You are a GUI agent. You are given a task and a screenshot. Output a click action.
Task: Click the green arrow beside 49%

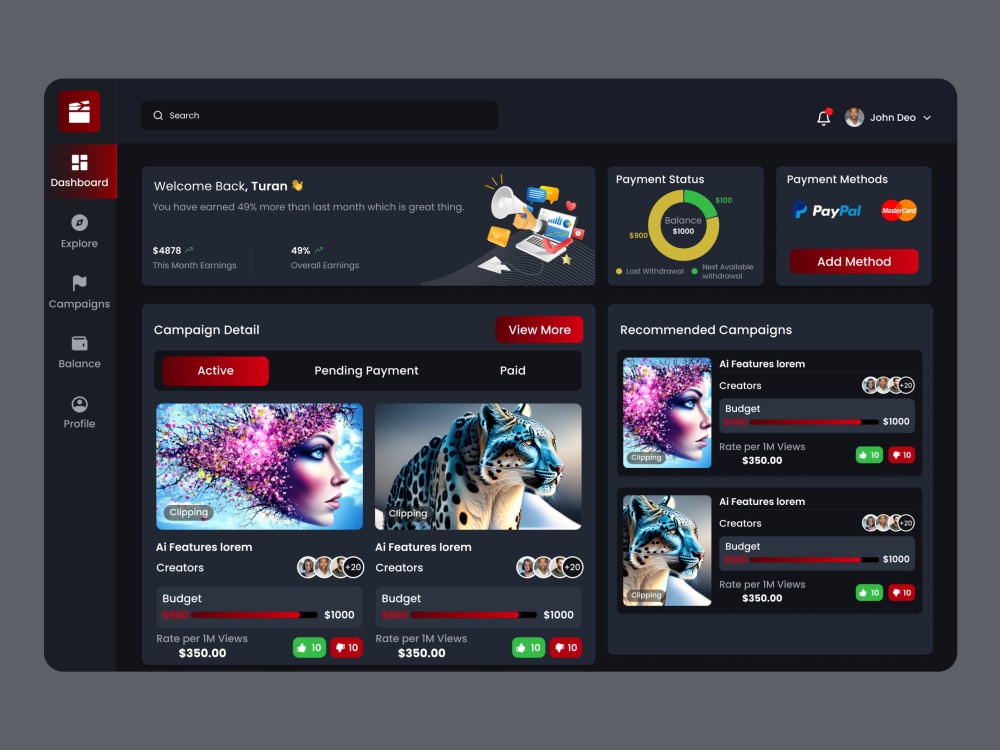(x=319, y=250)
